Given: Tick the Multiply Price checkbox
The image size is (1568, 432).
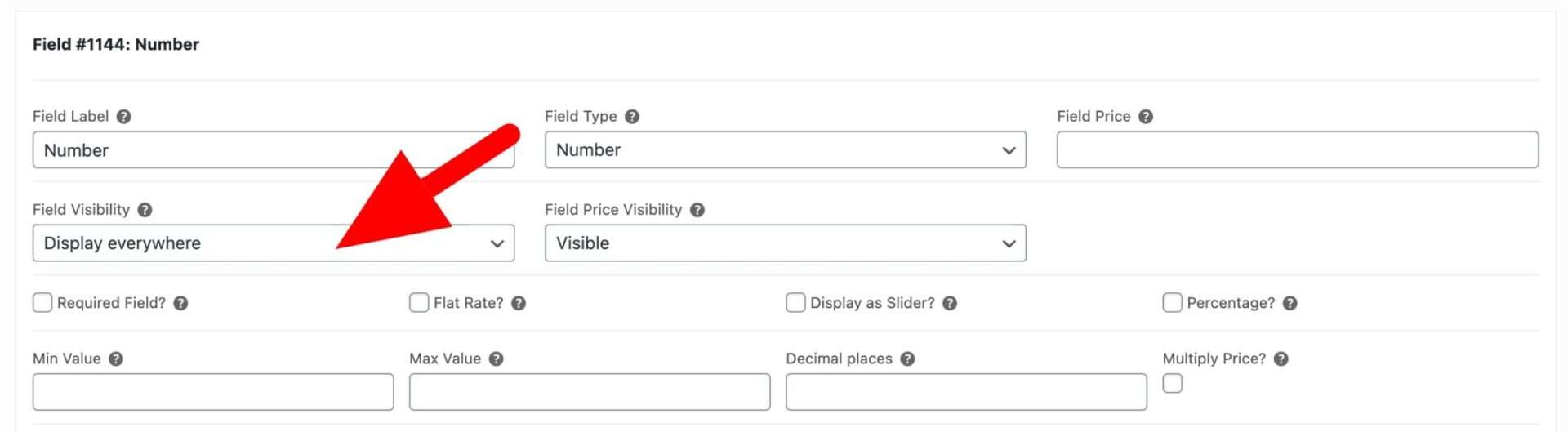Looking at the screenshot, I should tap(1172, 384).
